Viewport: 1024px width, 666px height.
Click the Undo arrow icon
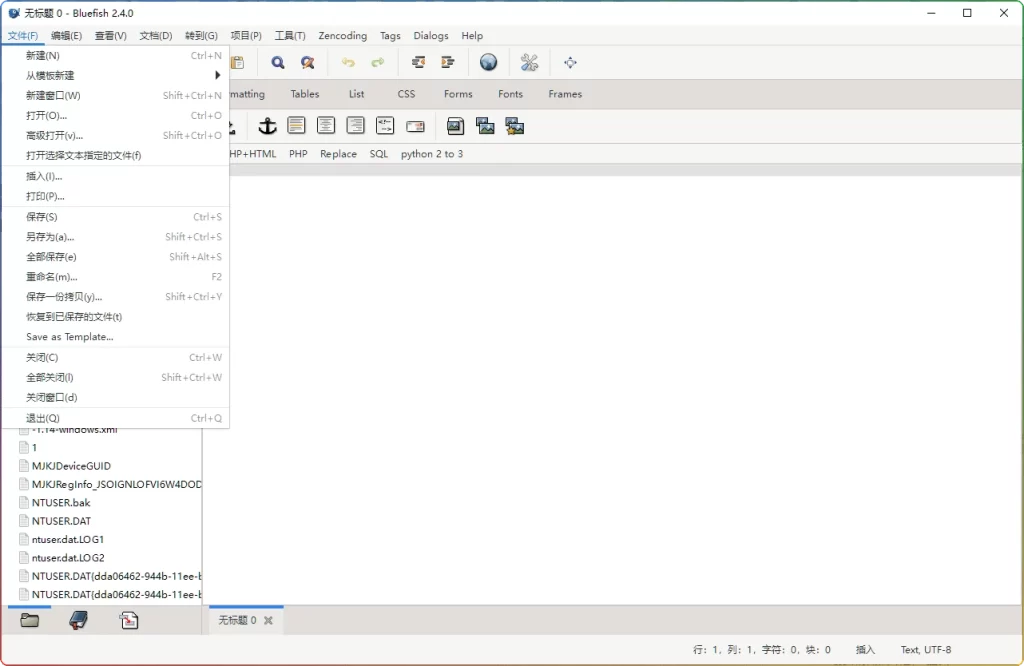point(348,63)
